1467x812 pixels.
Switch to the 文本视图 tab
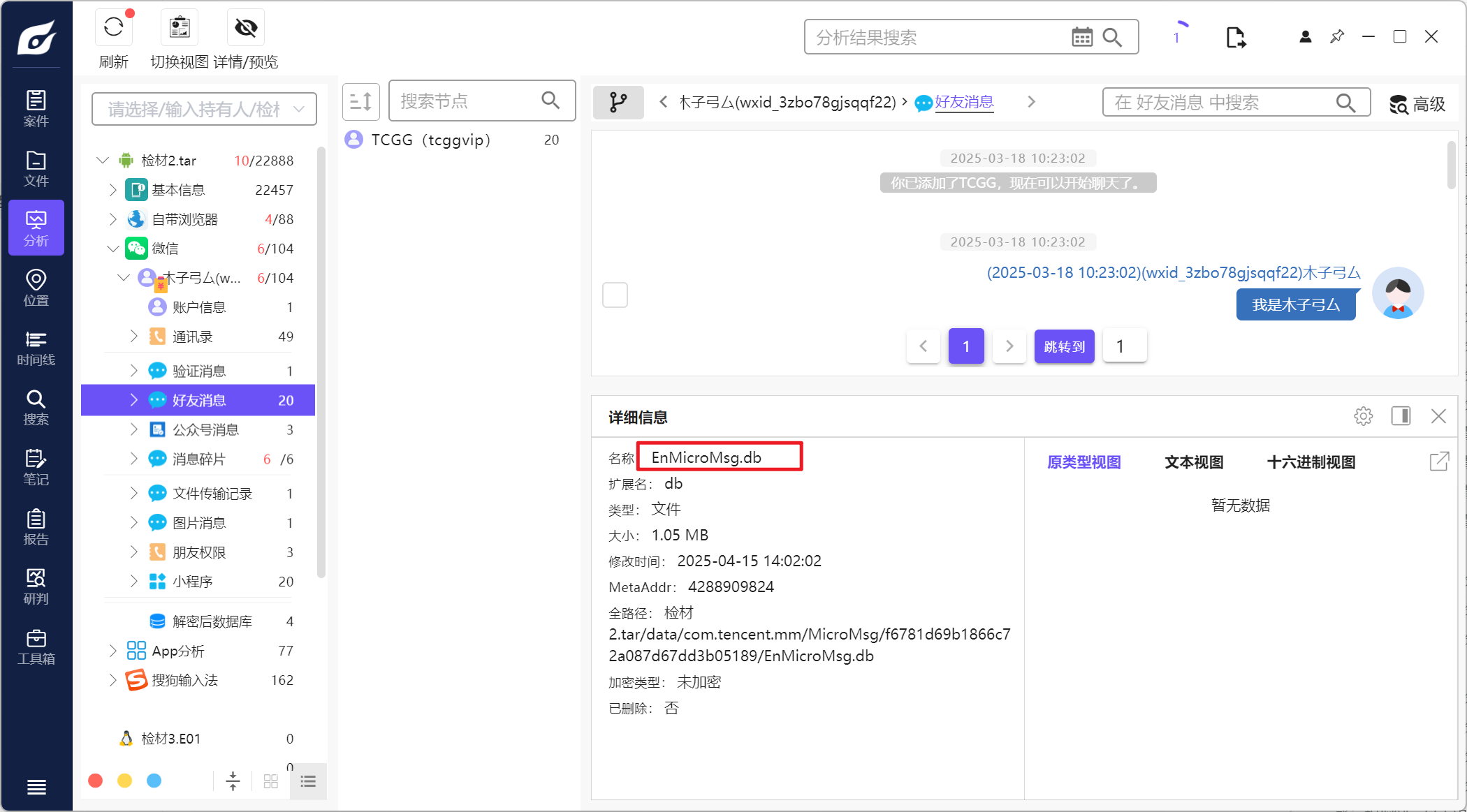click(1193, 462)
